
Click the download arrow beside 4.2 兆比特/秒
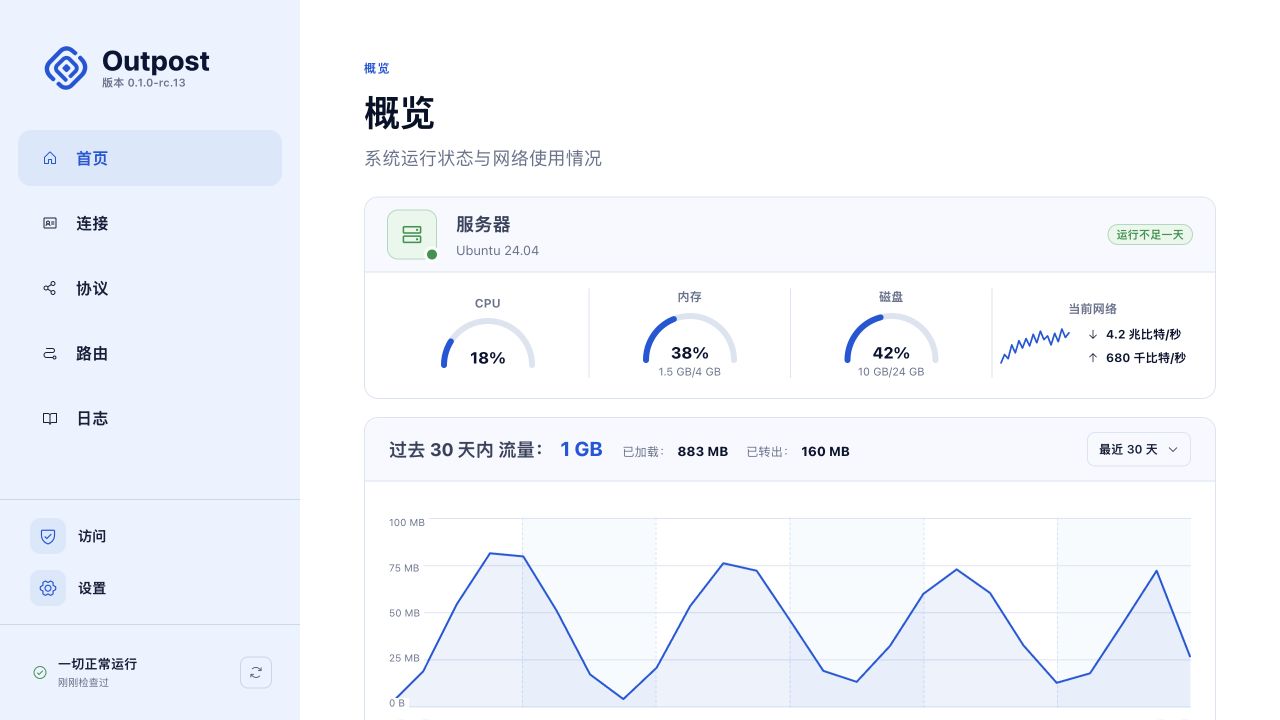[1093, 334]
